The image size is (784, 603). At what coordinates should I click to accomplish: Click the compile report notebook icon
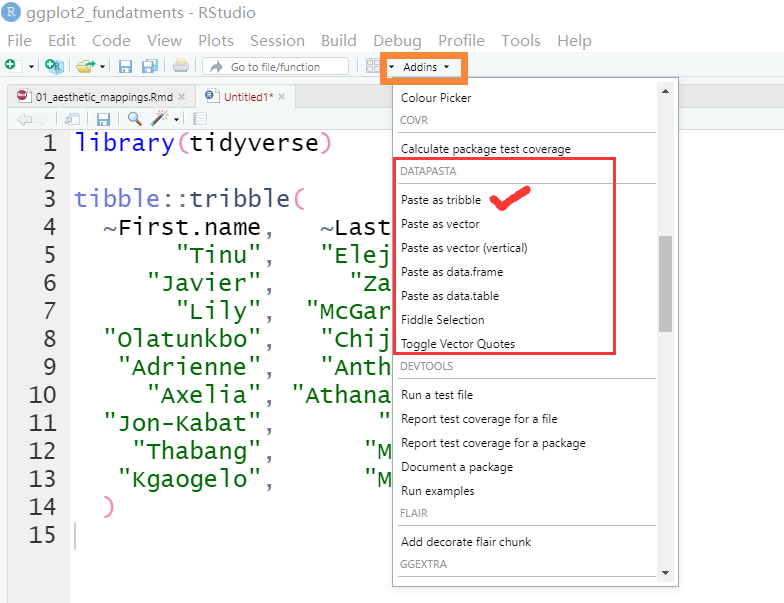click(x=200, y=118)
